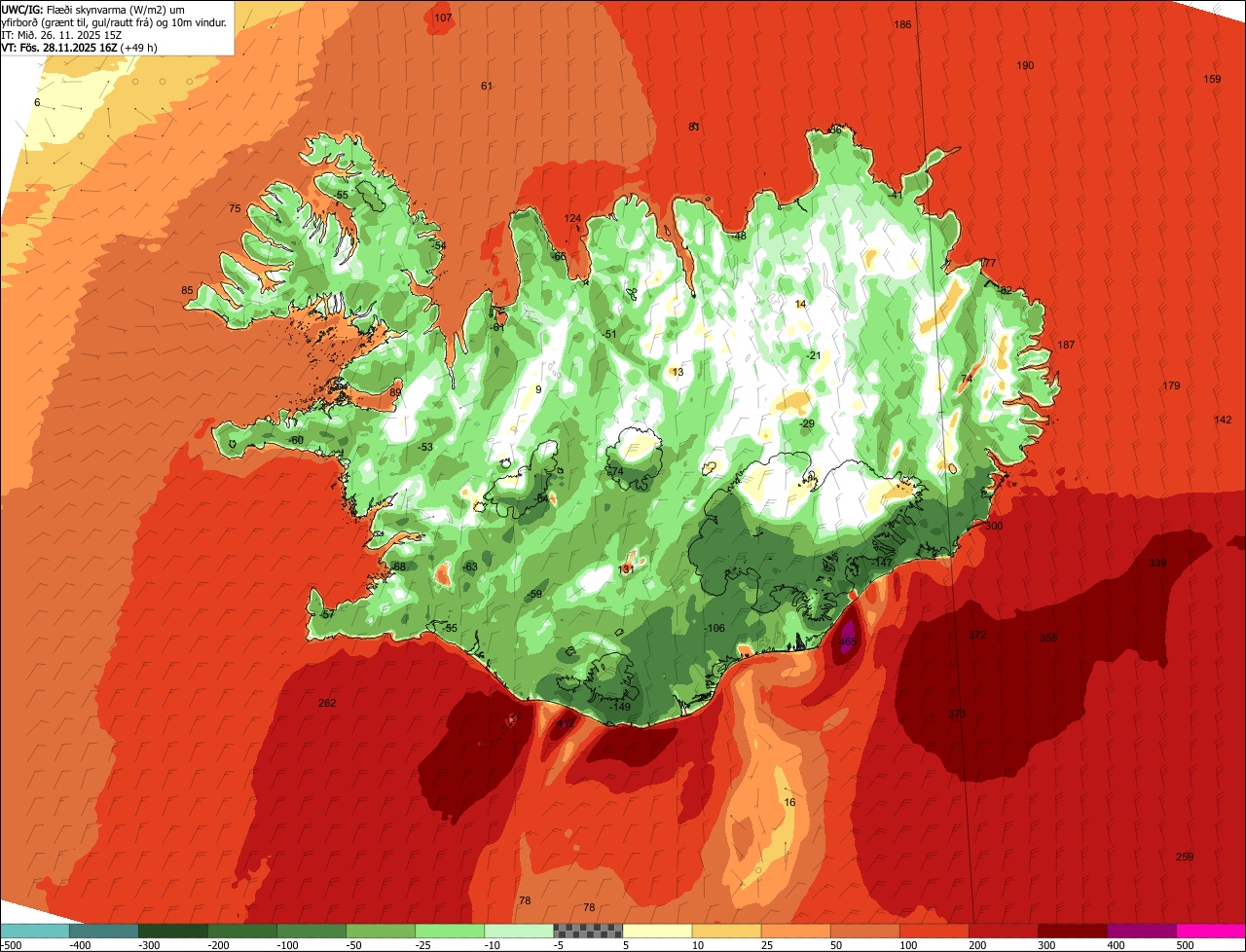Image resolution: width=1246 pixels, height=952 pixels.
Task: Select the darkest green -300 to -200 legend swatch
Action: 172,931
